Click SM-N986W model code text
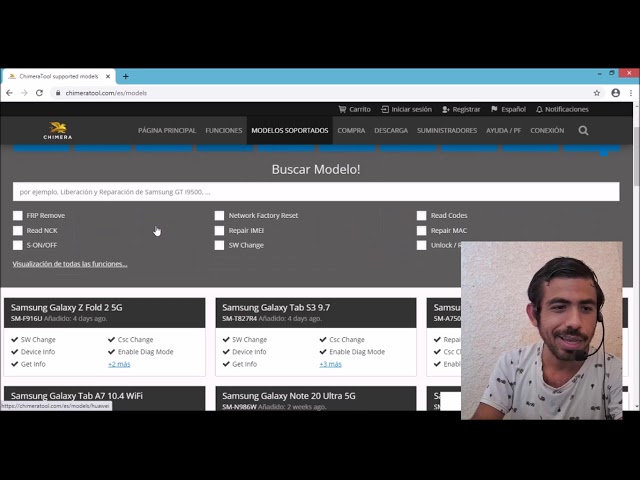Viewport: 640px width, 480px height. [x=240, y=407]
